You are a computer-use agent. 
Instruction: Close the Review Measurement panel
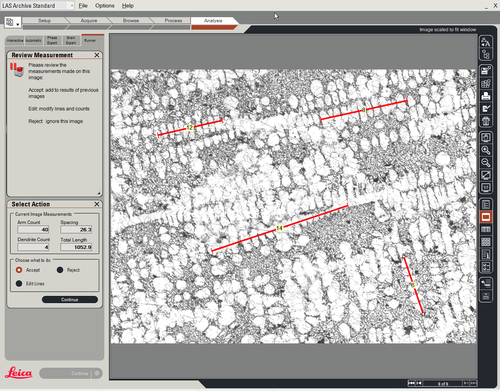tap(97, 55)
